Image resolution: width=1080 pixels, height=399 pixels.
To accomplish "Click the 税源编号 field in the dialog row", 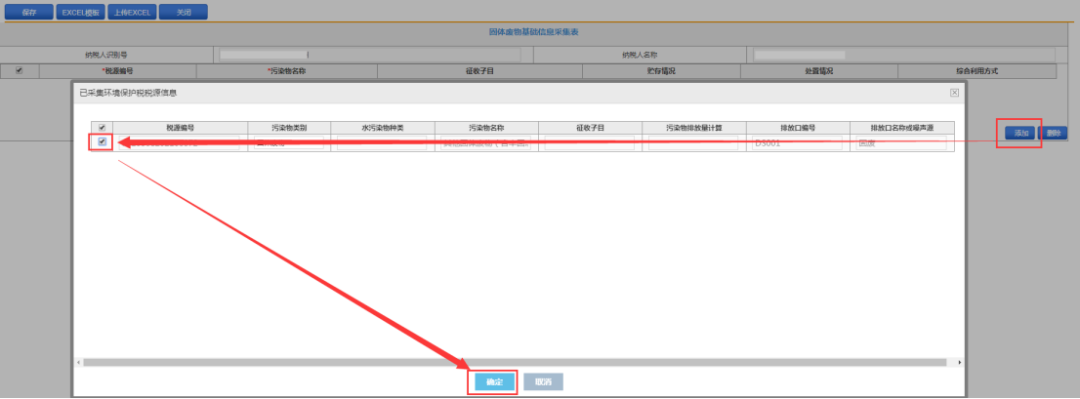I will pyautogui.click(x=179, y=143).
